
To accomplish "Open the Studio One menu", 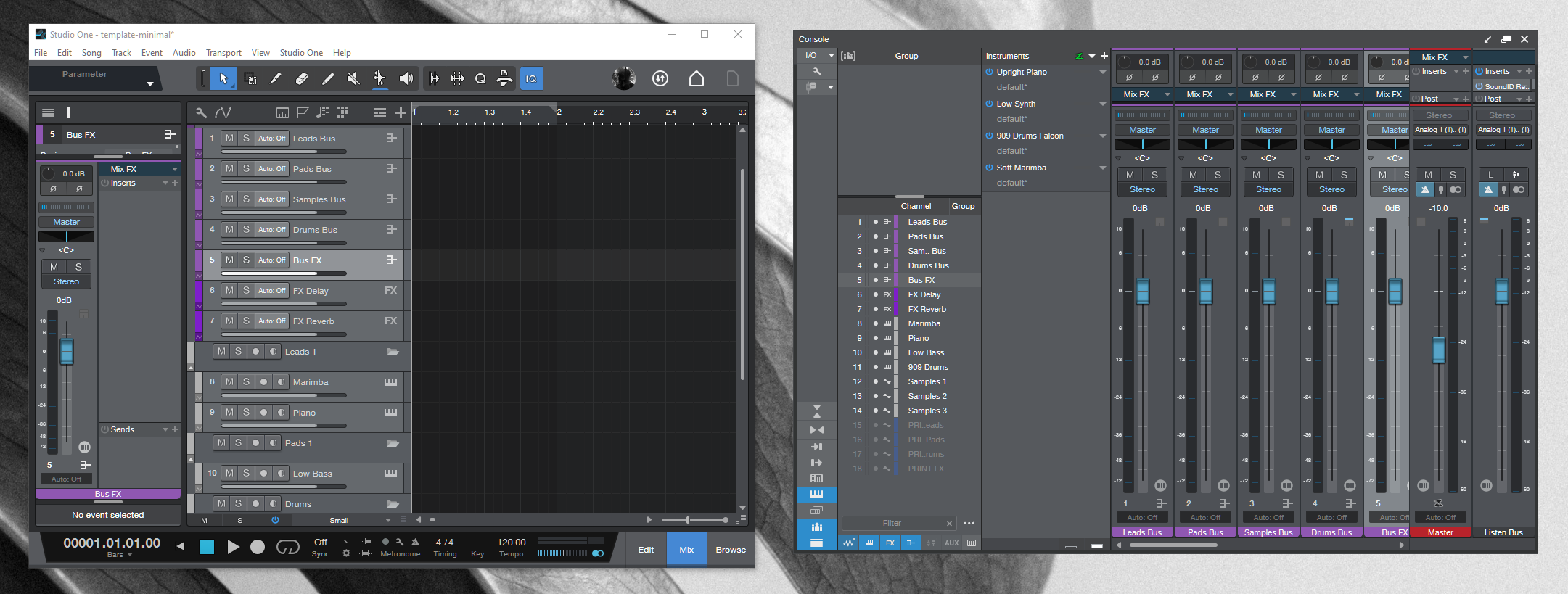I will point(301,53).
